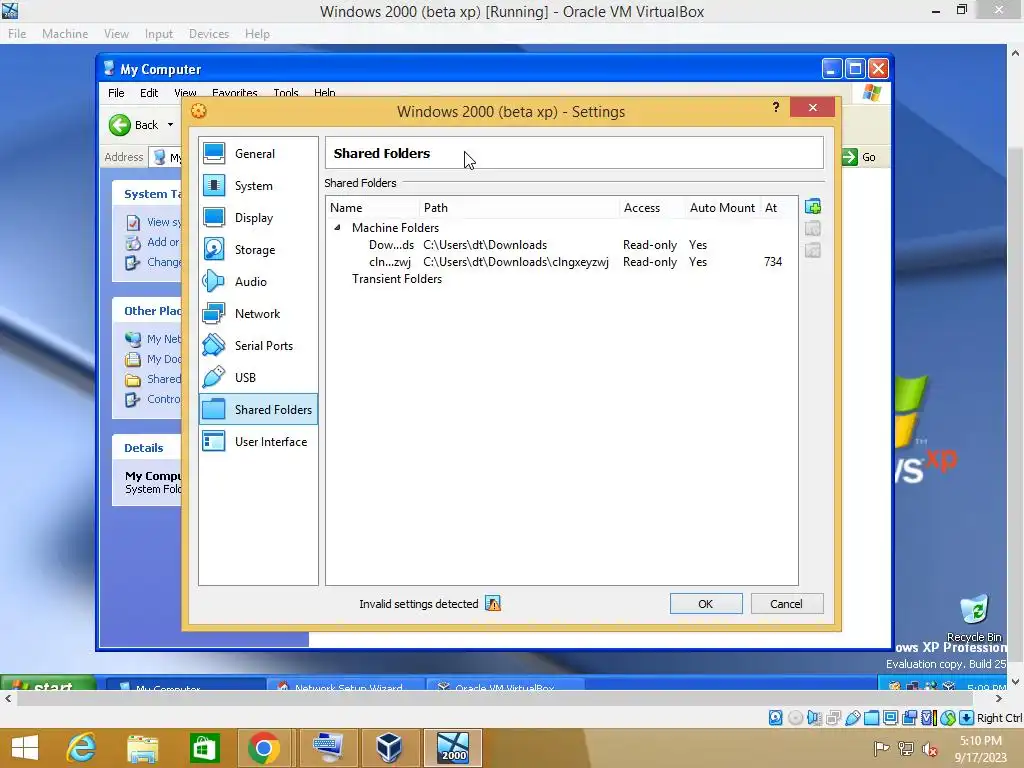Click mouse integration status icon
Image resolution: width=1024 pixels, height=768 pixels.
[948, 718]
